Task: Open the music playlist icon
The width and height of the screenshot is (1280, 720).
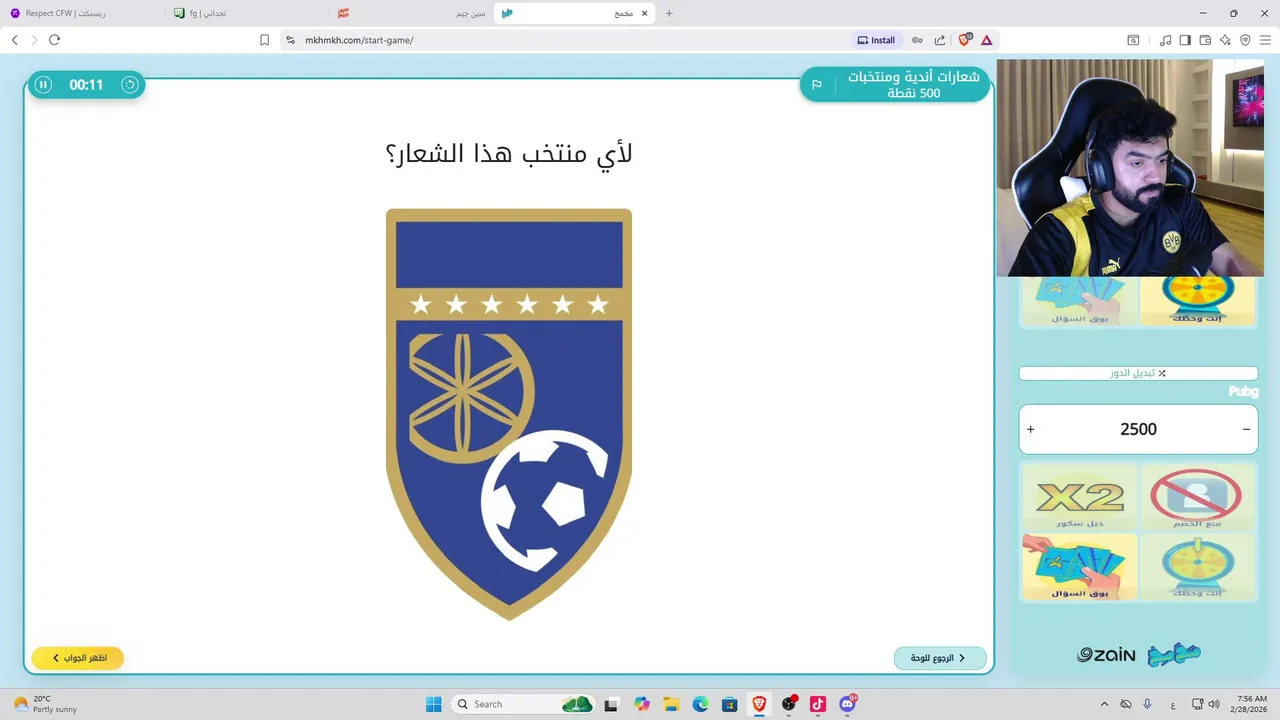Action: click(x=1165, y=40)
